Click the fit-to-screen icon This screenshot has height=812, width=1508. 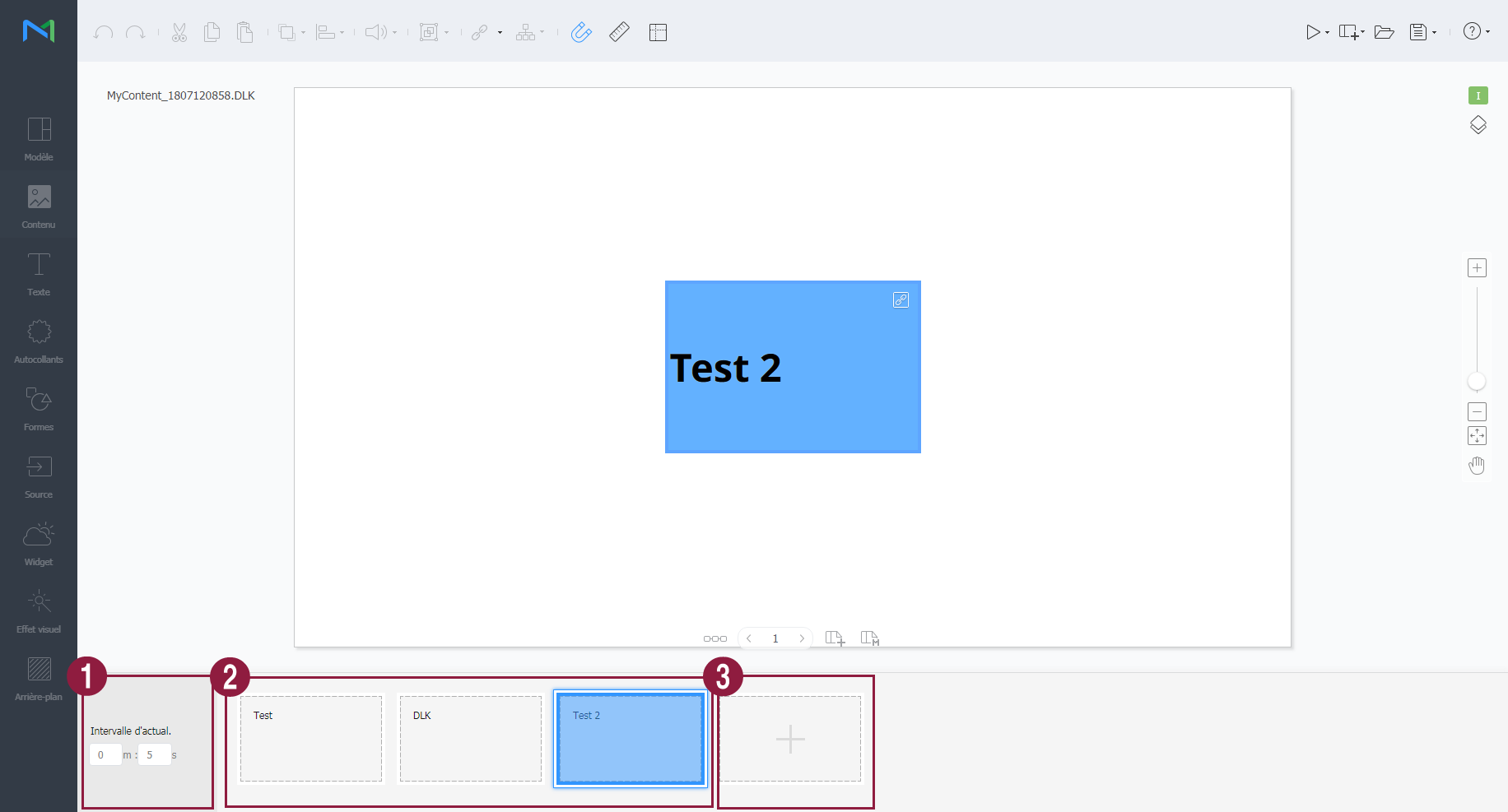(x=1477, y=436)
